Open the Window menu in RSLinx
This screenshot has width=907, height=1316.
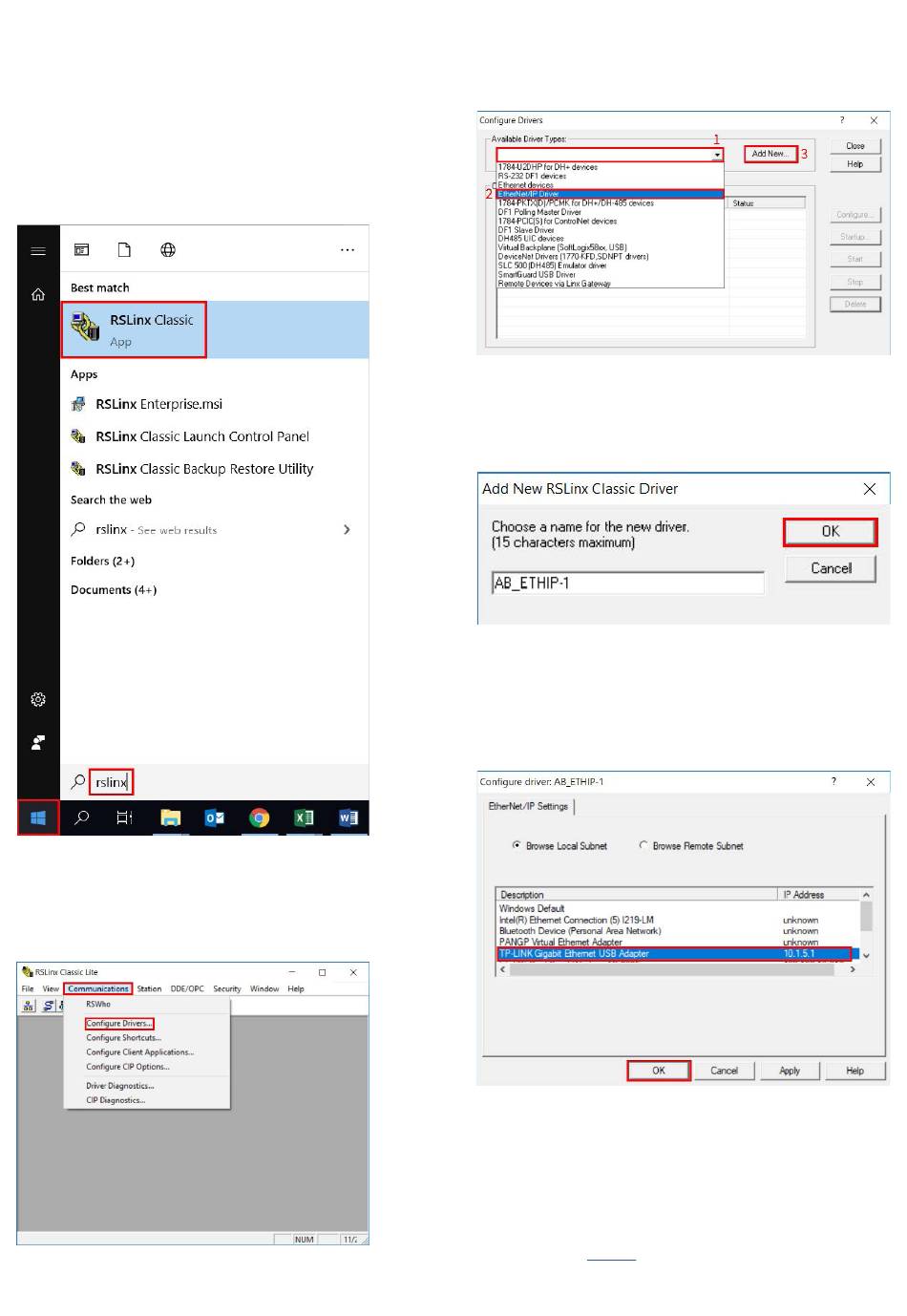(264, 988)
